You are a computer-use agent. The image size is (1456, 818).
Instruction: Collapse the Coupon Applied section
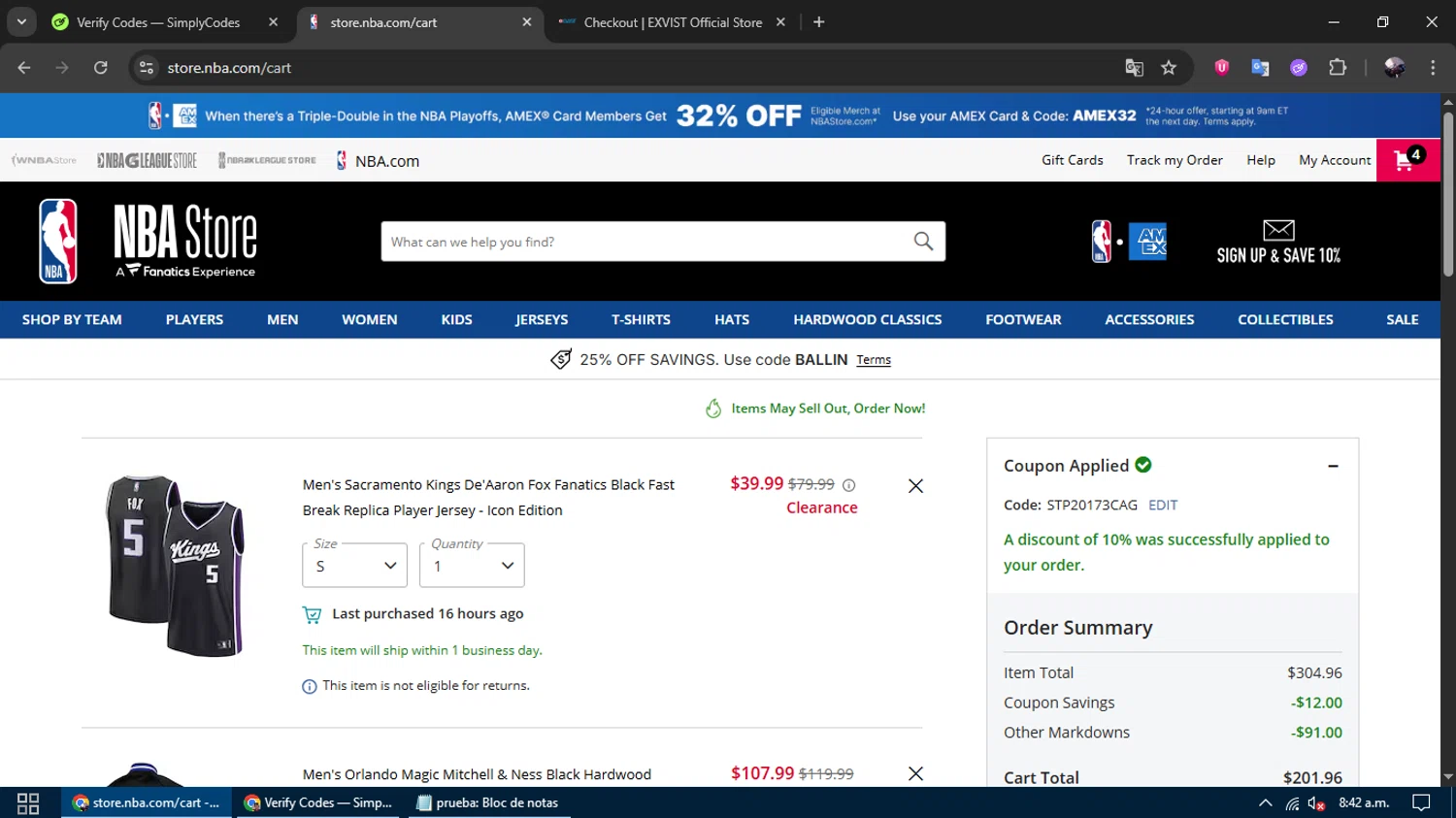1333,466
